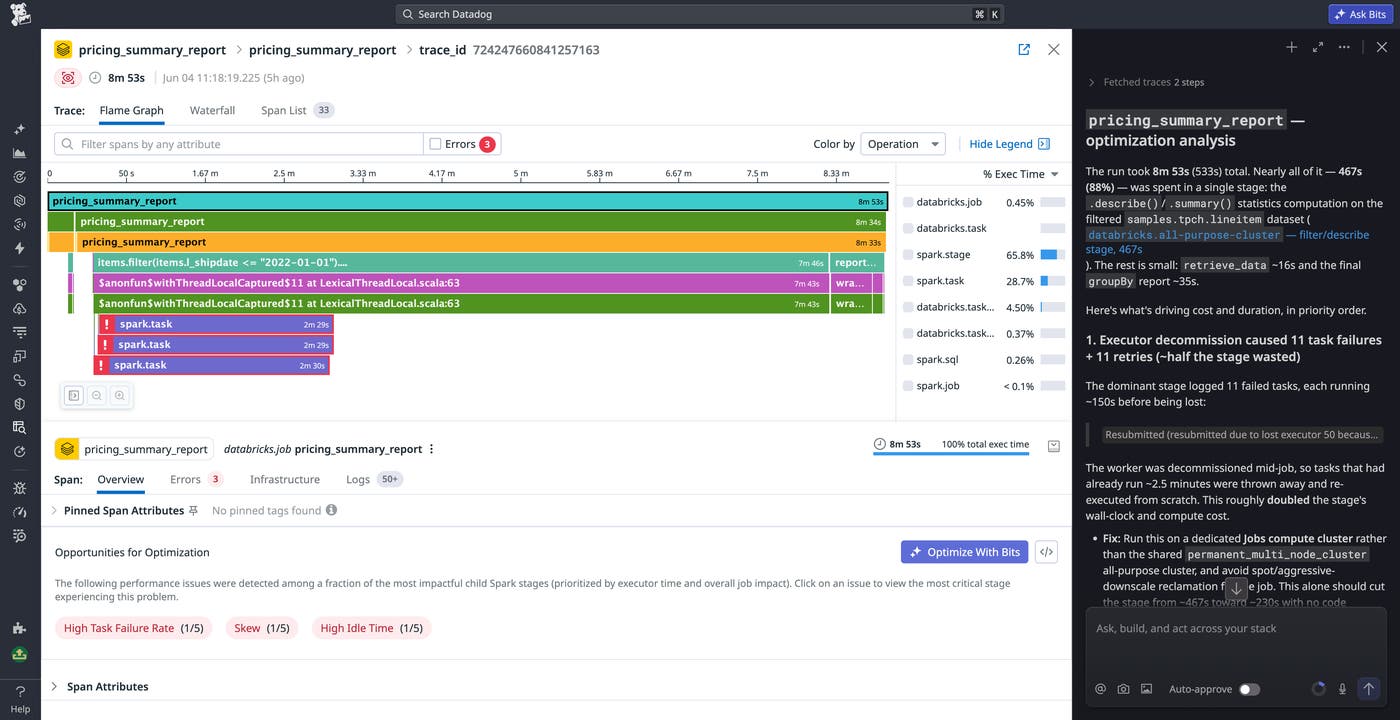The height and width of the screenshot is (720, 1400).
Task: Click the @ mention icon in chat box
Action: pyautogui.click(x=1100, y=689)
